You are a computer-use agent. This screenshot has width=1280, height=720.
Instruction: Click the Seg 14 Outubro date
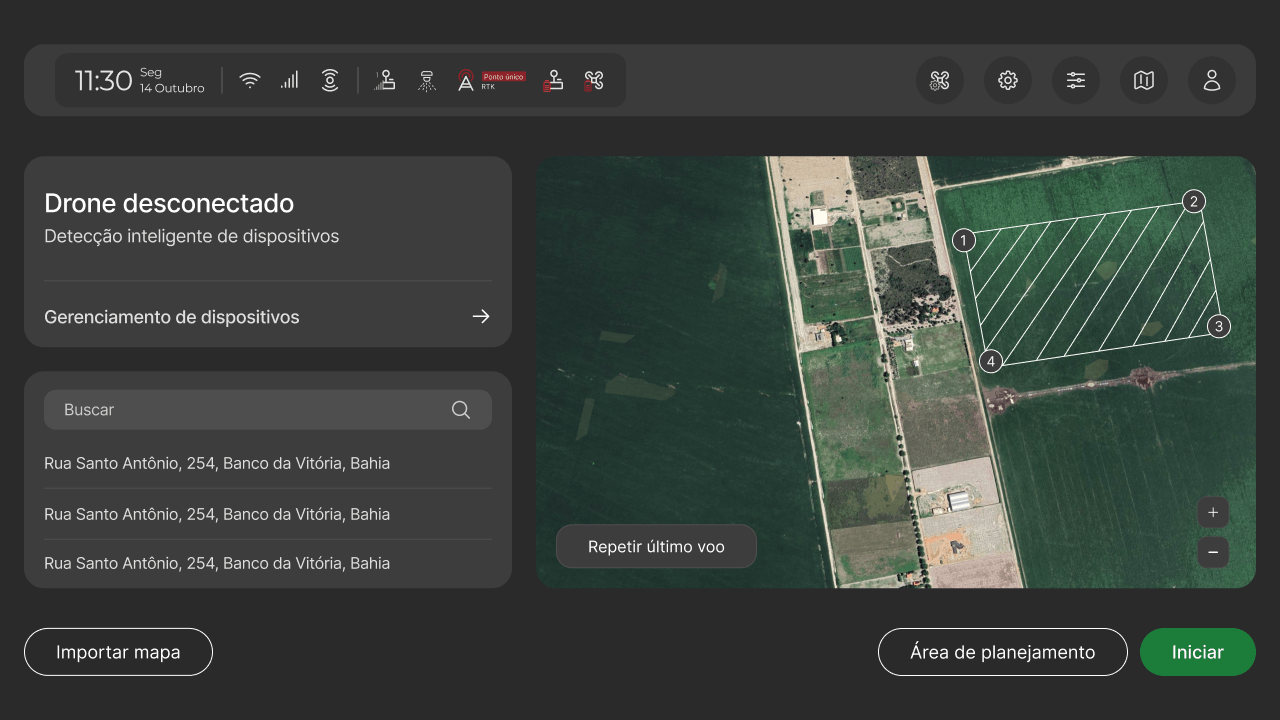click(172, 80)
